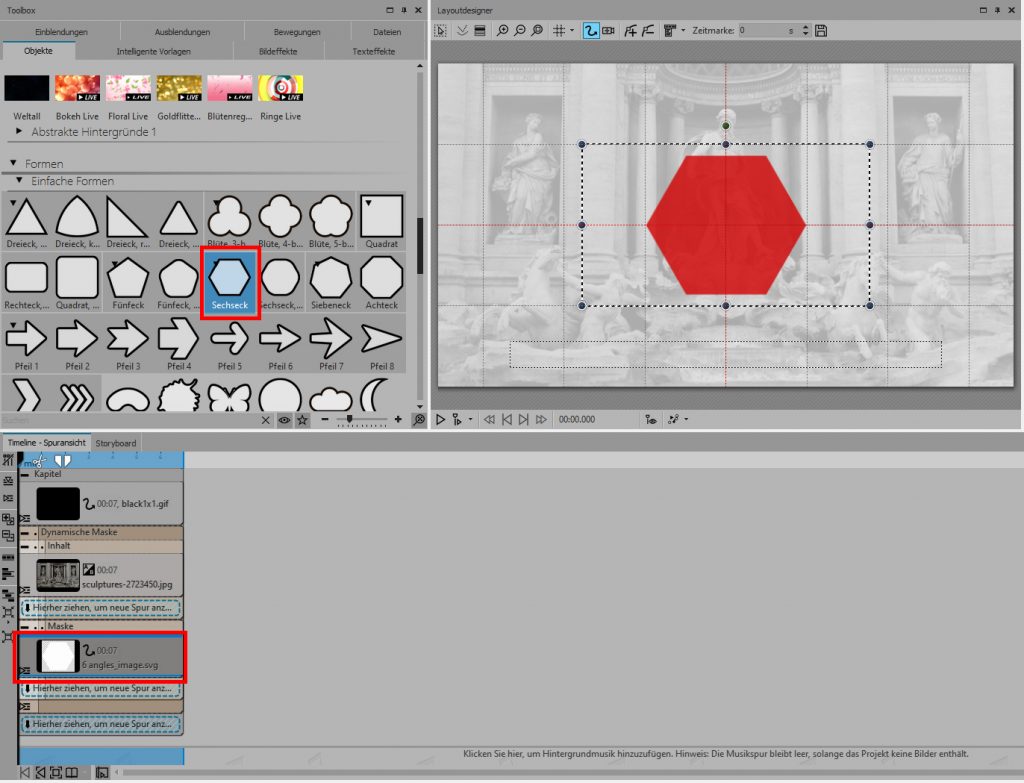Switch to the Storyboard tab

(116, 442)
